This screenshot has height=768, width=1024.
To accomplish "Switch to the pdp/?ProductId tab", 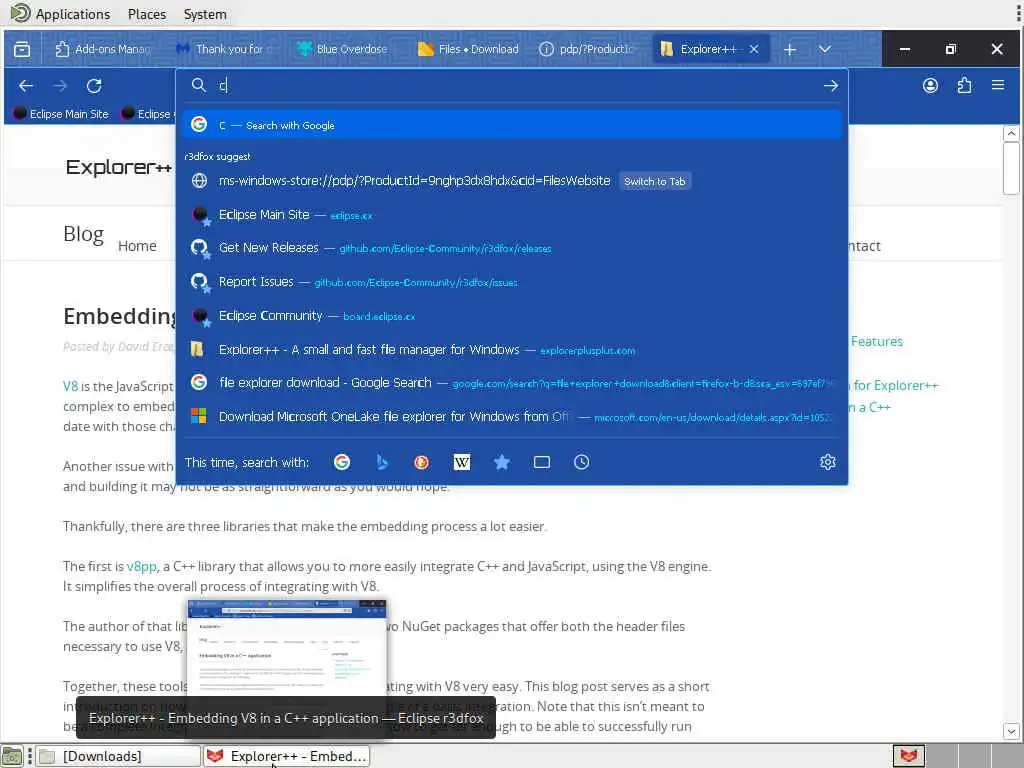I will click(586, 49).
